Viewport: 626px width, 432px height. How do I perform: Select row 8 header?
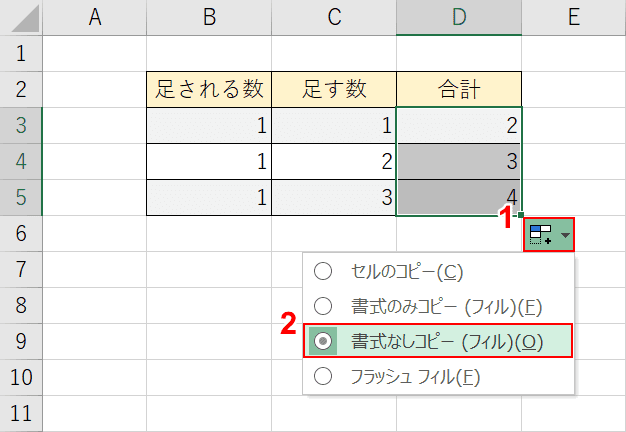coord(21,305)
